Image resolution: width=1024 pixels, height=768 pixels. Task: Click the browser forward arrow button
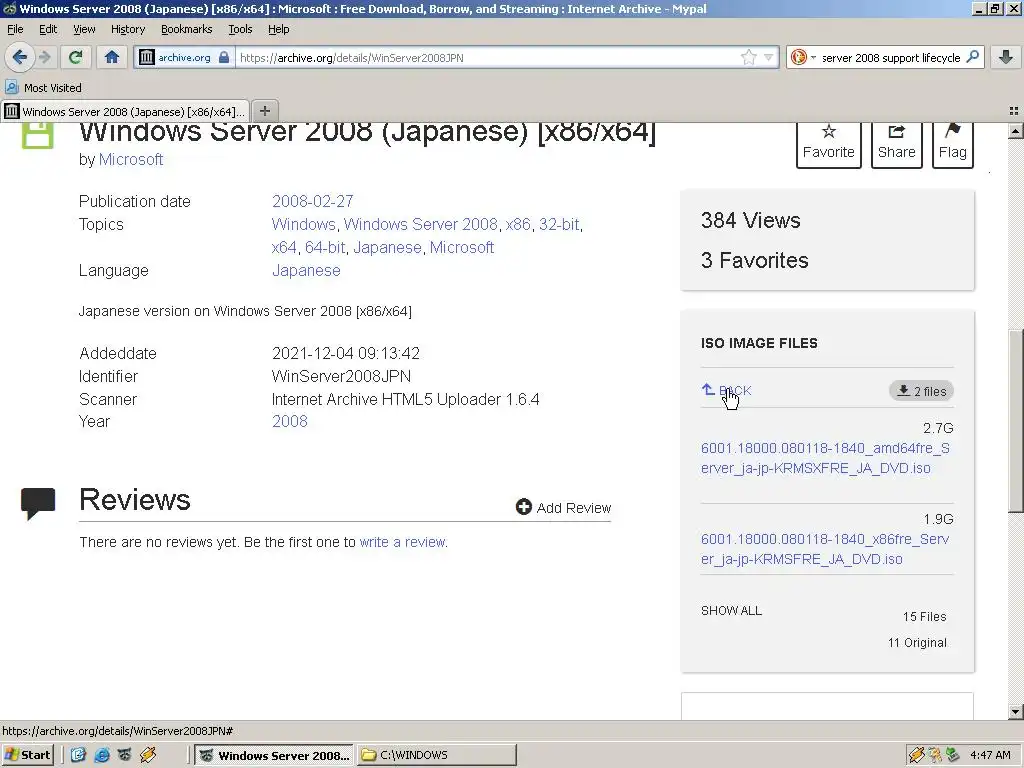pos(45,57)
